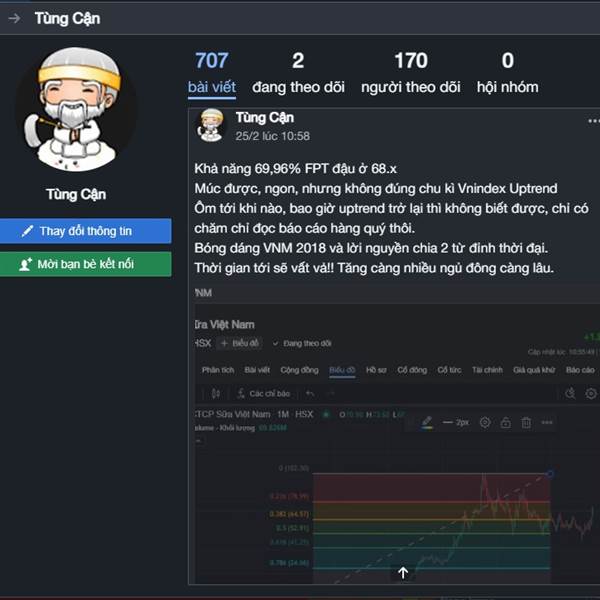Click the lock icon on drawing toolbar
The width and height of the screenshot is (600, 600).
(x=505, y=422)
